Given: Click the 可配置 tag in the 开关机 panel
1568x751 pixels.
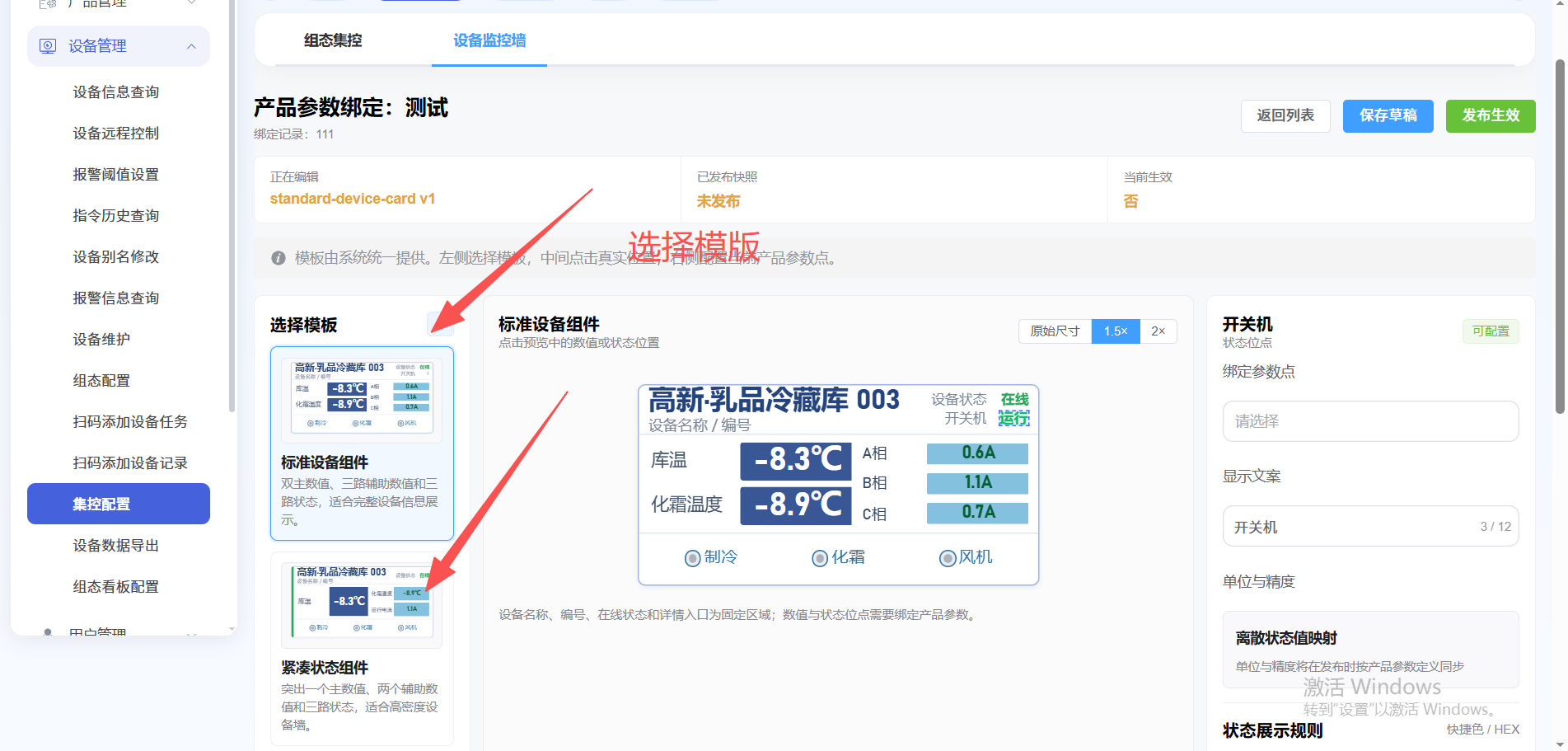Looking at the screenshot, I should [x=1491, y=331].
